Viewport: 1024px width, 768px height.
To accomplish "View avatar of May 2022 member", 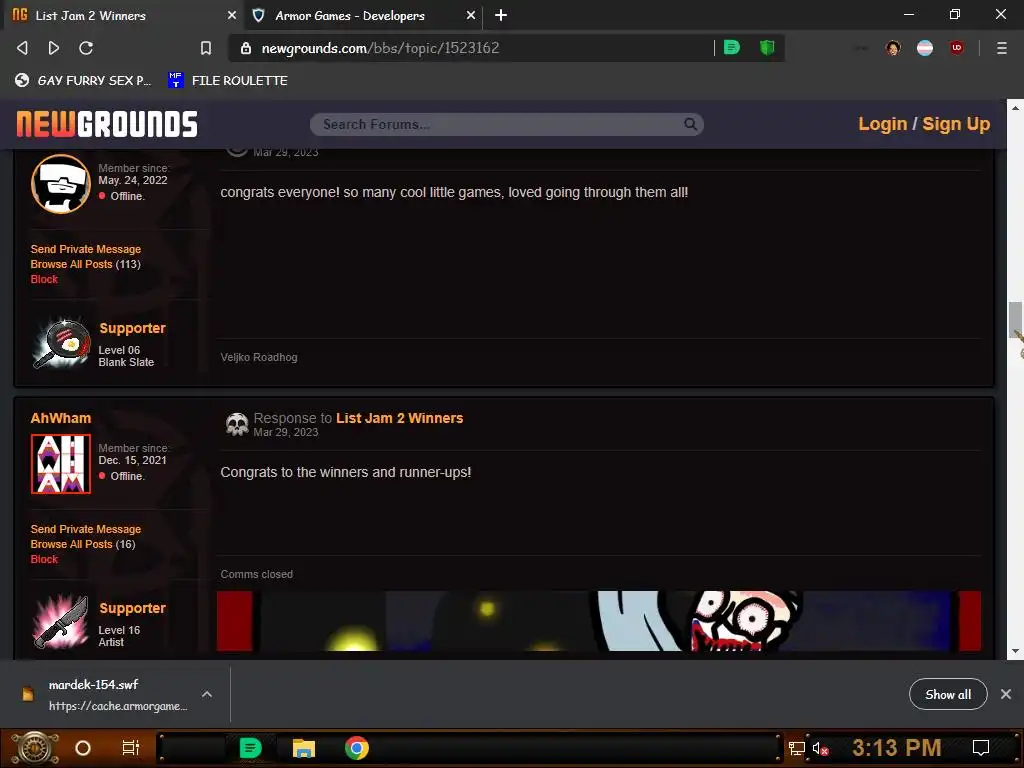I will 61,184.
